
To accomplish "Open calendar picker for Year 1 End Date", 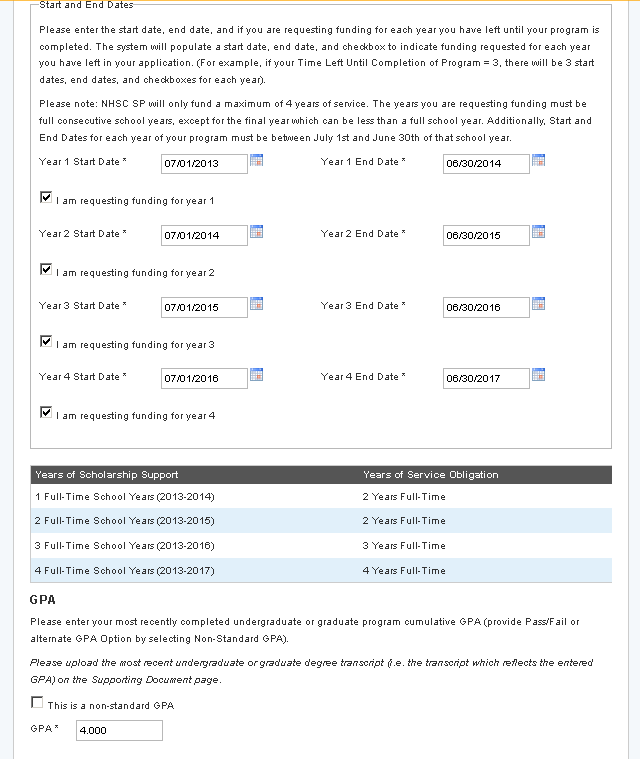I will (x=539, y=160).
